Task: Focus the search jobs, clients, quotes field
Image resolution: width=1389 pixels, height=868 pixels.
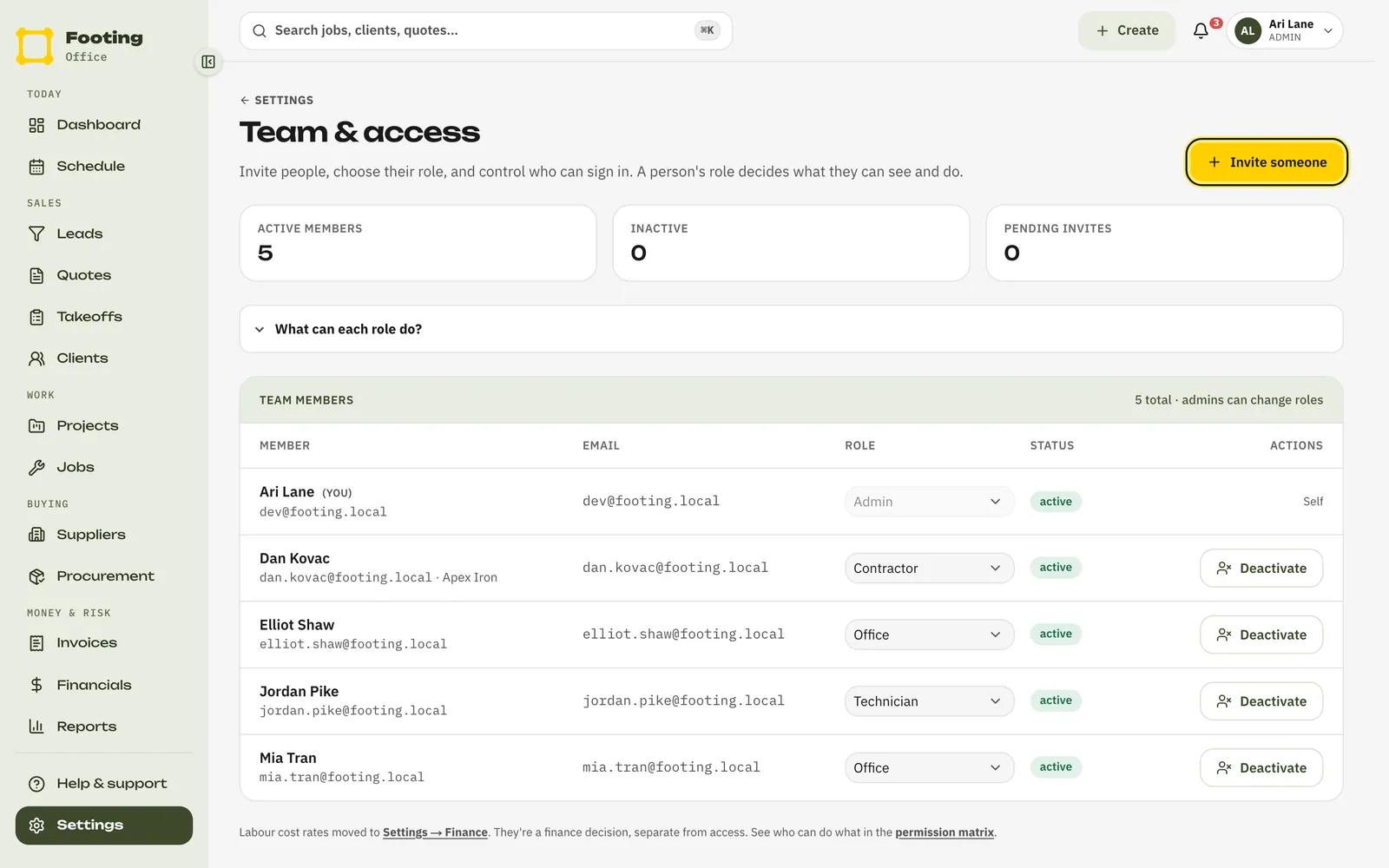Action: coord(486,30)
